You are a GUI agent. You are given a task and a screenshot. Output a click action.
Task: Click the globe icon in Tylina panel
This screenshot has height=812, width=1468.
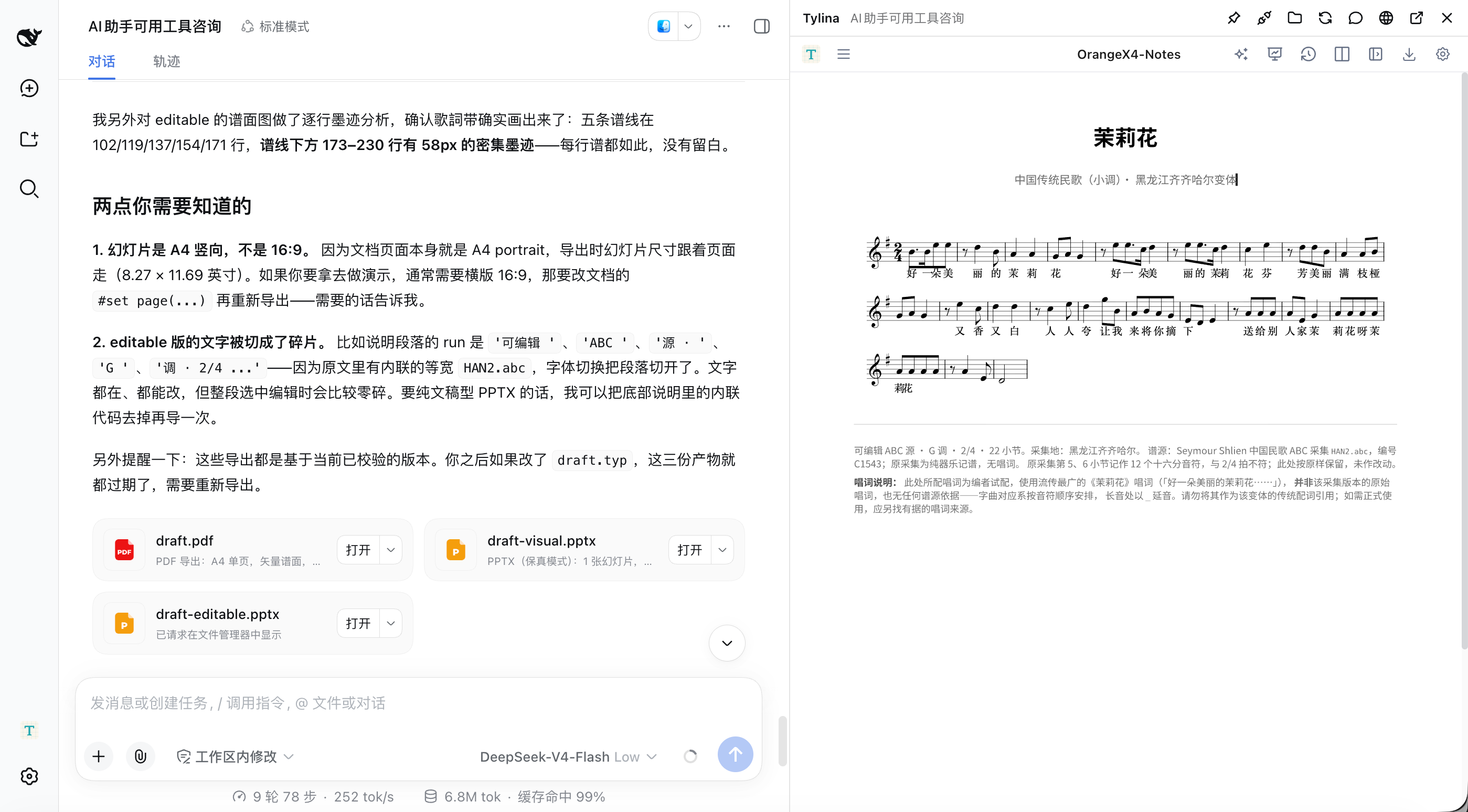pyautogui.click(x=1386, y=18)
